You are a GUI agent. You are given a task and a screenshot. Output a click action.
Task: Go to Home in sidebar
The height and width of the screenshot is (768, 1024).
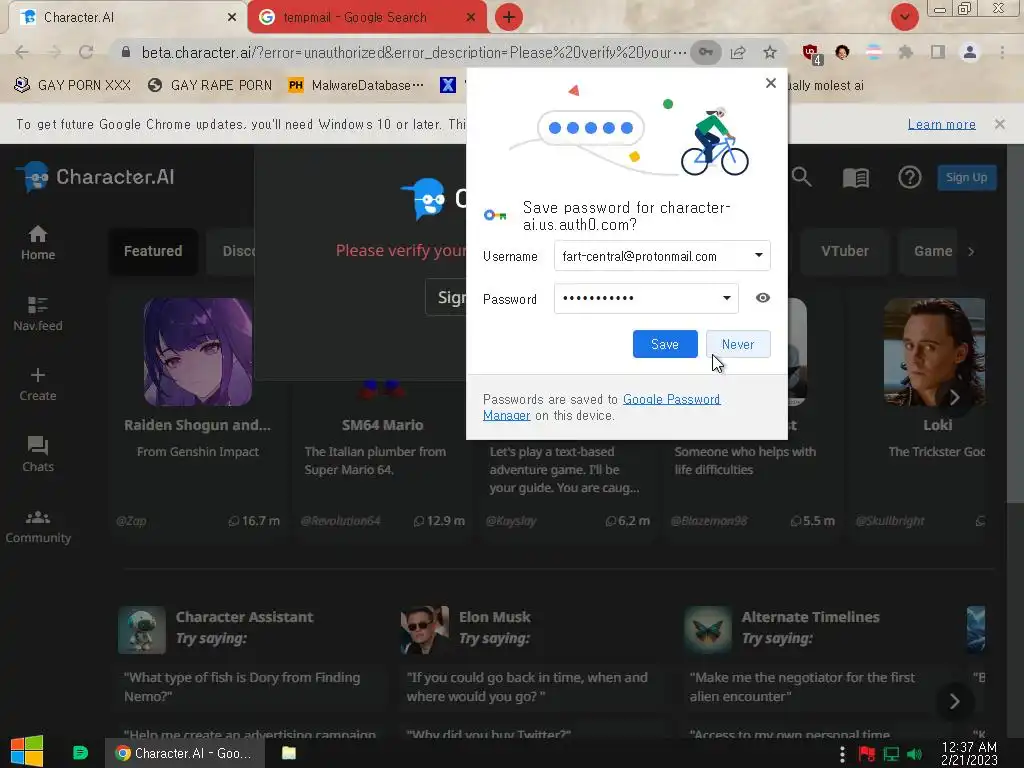coord(38,243)
